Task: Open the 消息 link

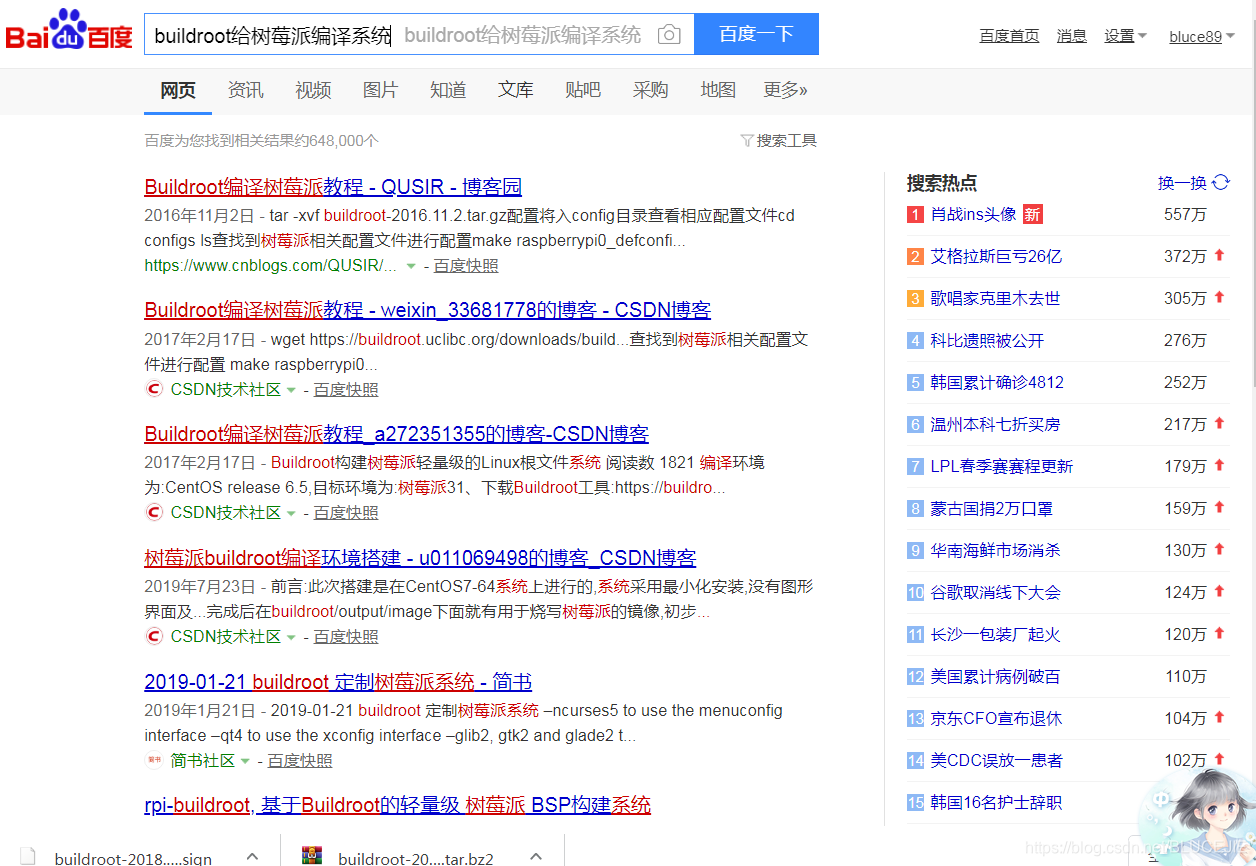Action: tap(1072, 36)
